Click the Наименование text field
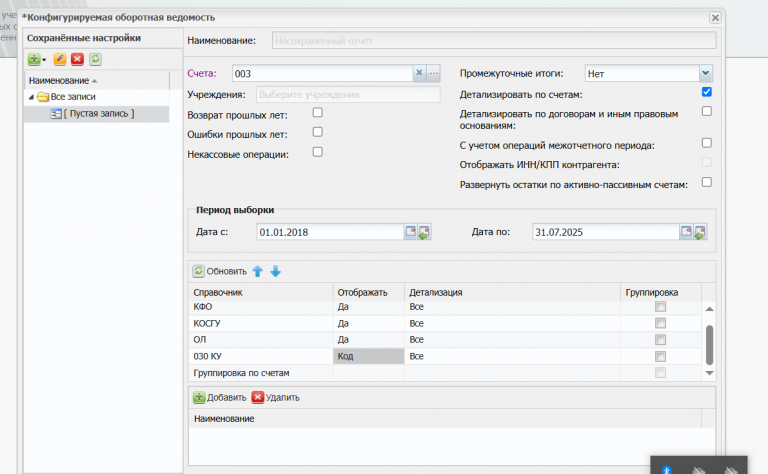The width and height of the screenshot is (768, 474). 494,41
